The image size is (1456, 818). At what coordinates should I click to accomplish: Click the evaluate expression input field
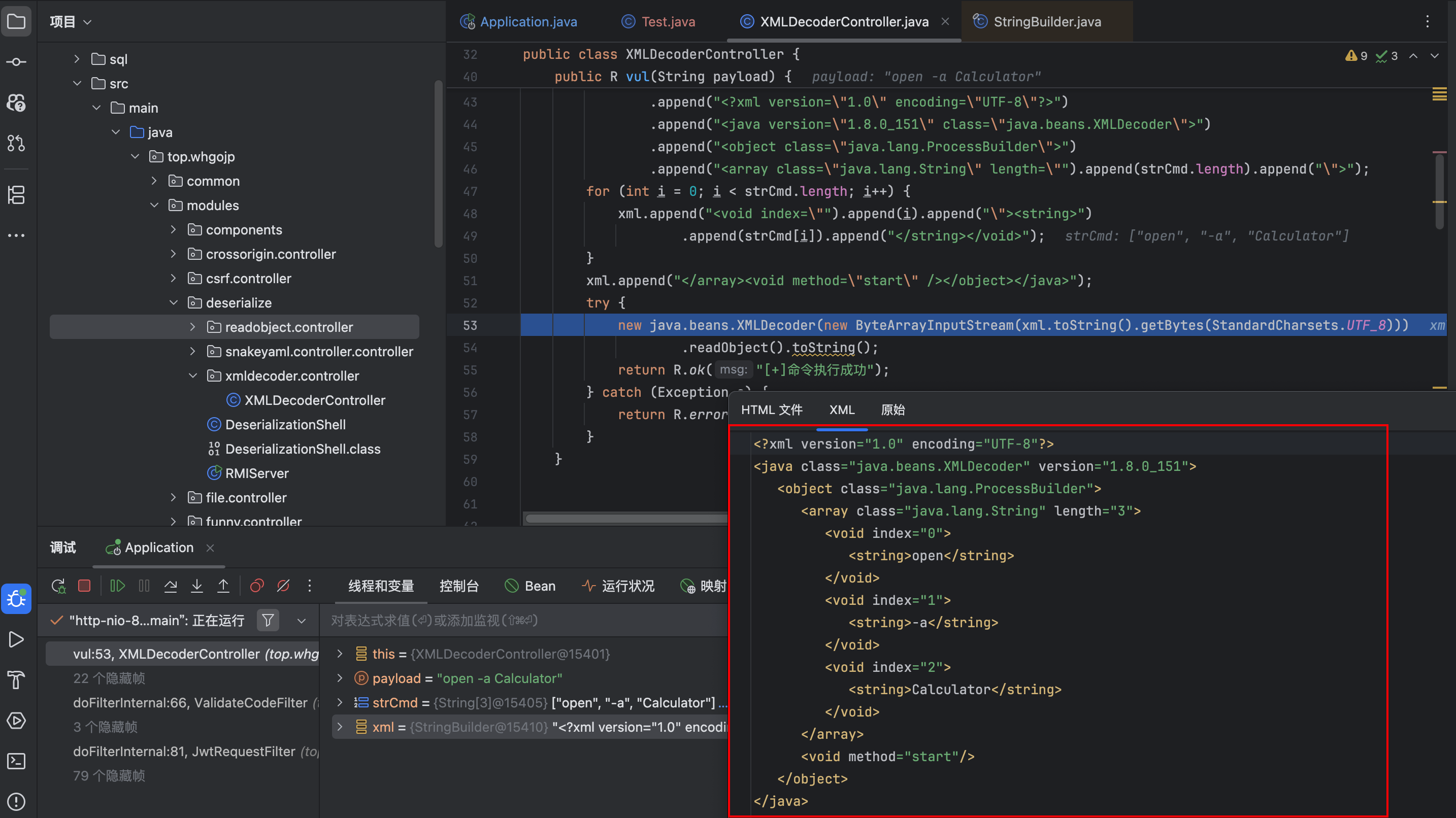[523, 620]
